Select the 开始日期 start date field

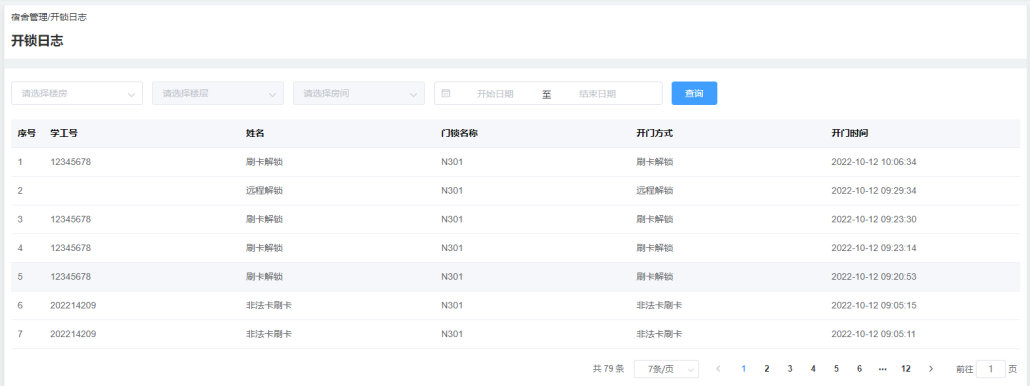pos(495,94)
